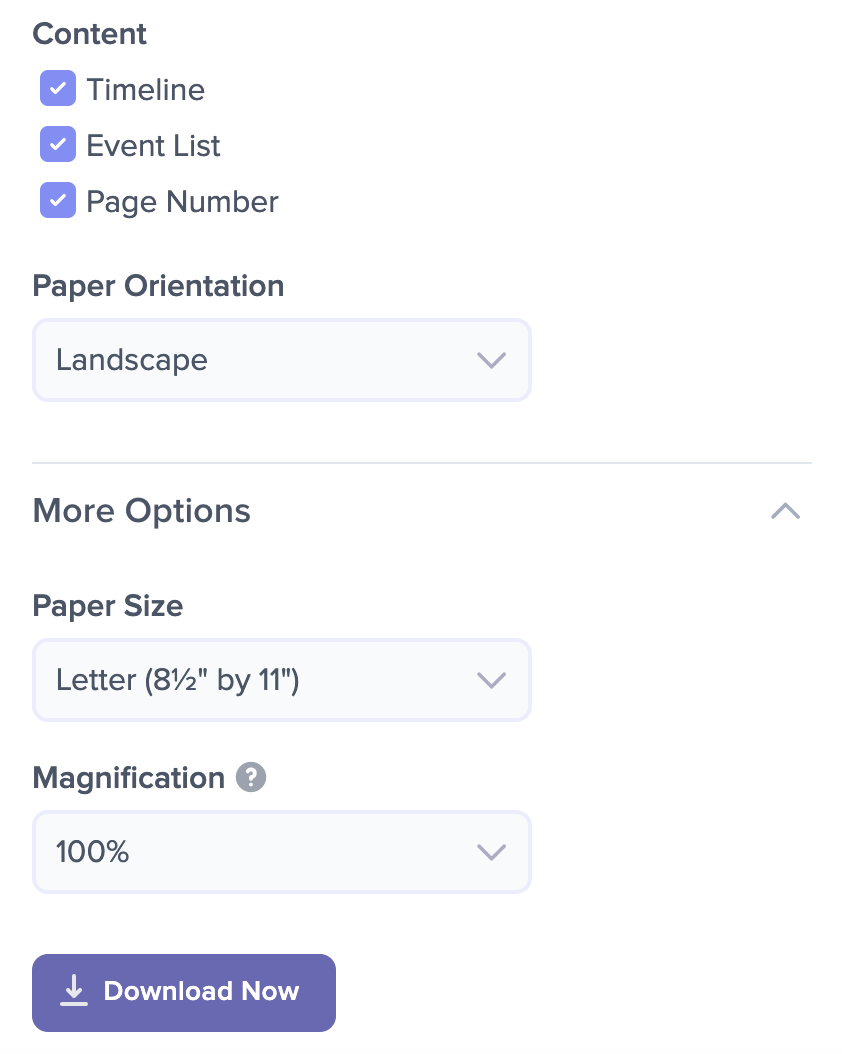Uncheck the Timeline checkbox

58,88
